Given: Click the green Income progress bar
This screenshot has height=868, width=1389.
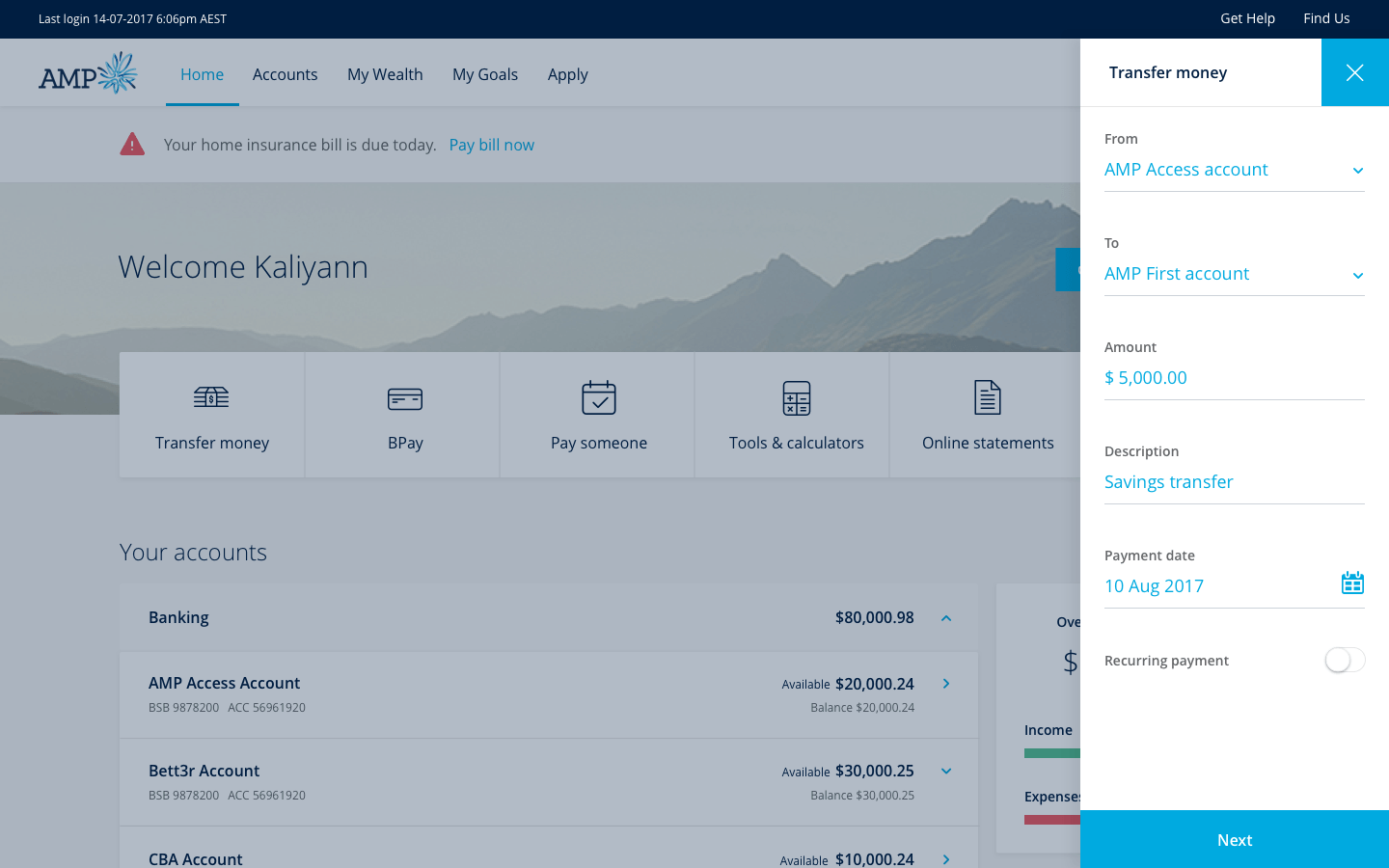Looking at the screenshot, I should 1052,753.
